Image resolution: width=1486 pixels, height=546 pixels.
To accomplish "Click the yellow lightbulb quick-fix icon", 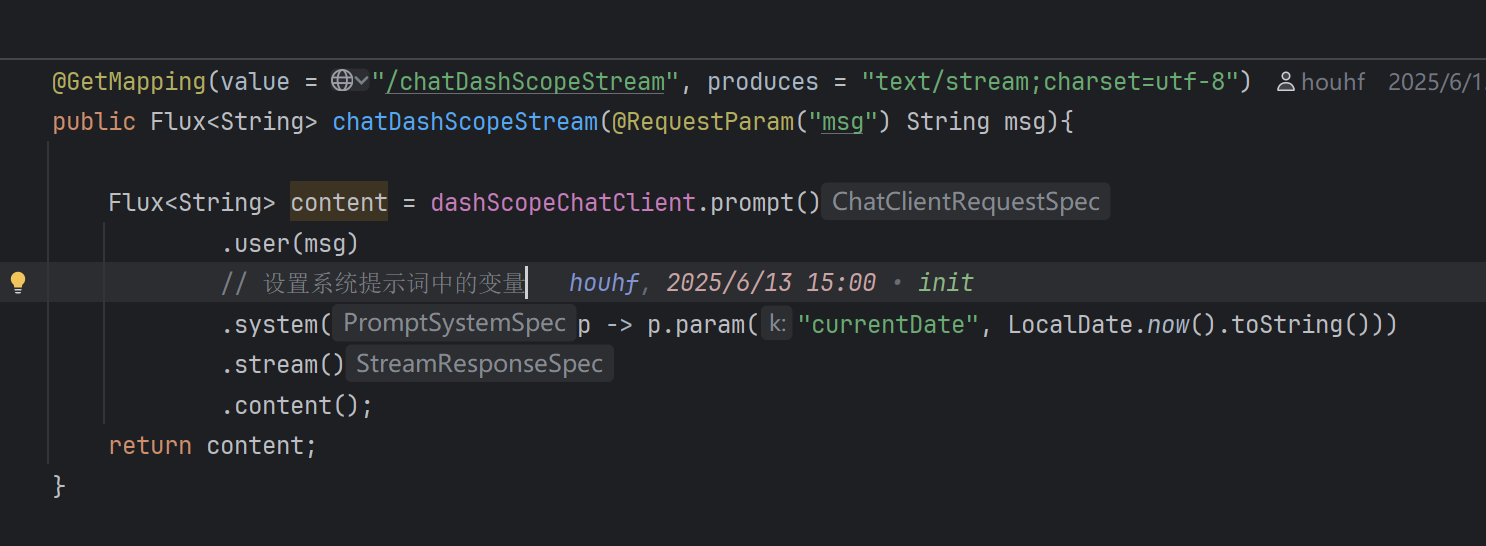I will click(18, 283).
